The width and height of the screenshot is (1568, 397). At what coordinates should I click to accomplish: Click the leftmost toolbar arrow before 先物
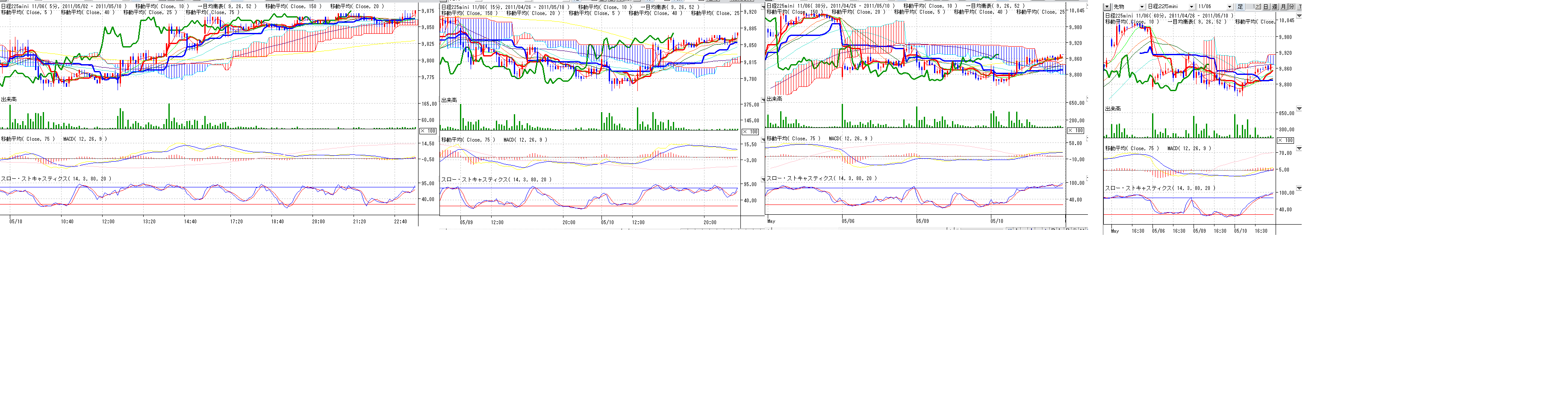click(1107, 7)
